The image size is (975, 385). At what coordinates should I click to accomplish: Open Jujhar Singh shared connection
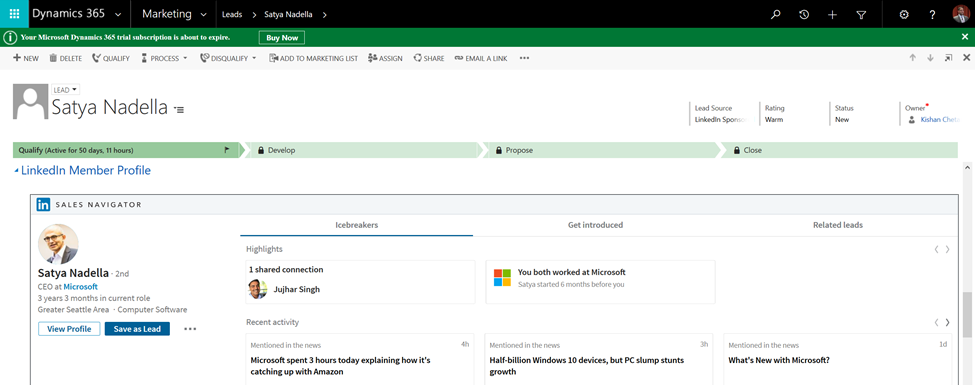(x=297, y=289)
